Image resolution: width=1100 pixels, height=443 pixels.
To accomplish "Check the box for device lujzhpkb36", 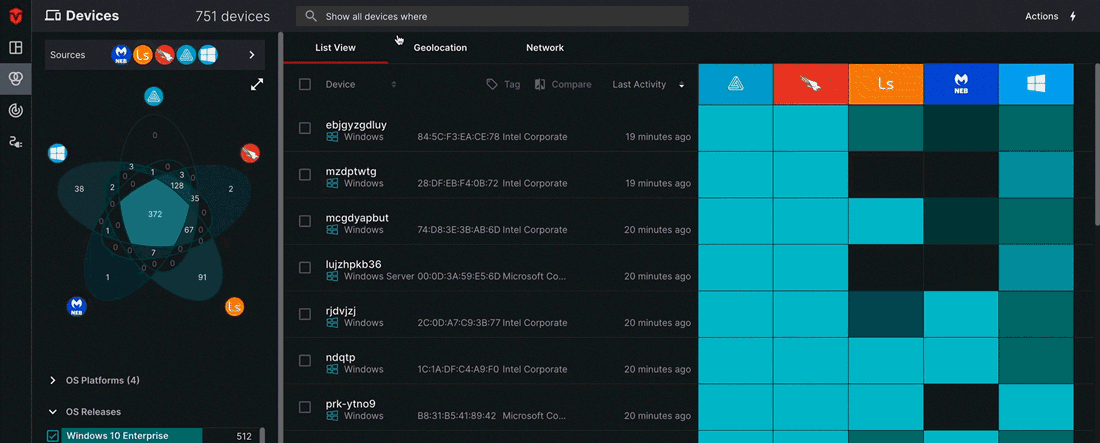I will [304, 267].
